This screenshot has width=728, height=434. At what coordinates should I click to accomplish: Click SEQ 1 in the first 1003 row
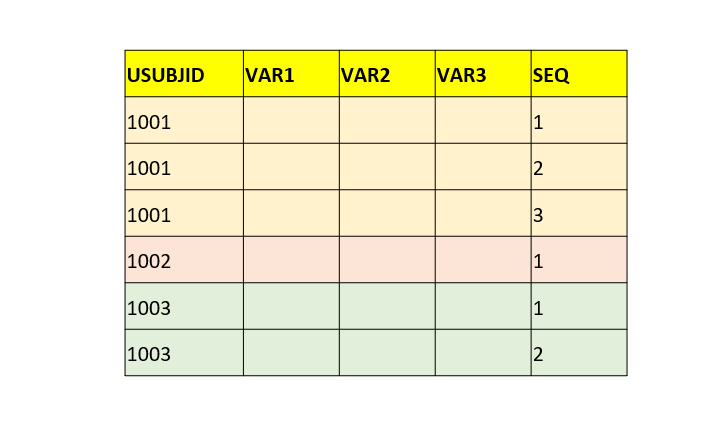pyautogui.click(x=579, y=307)
